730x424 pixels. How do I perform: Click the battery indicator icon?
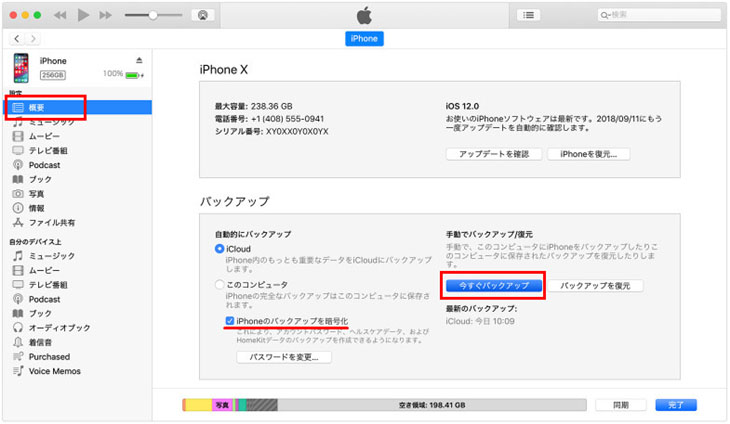(134, 75)
